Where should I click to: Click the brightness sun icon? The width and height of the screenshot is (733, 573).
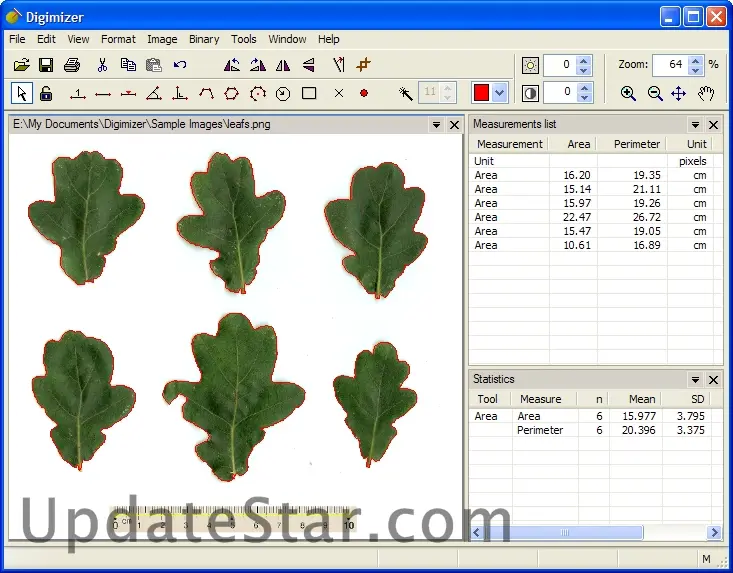pos(530,65)
